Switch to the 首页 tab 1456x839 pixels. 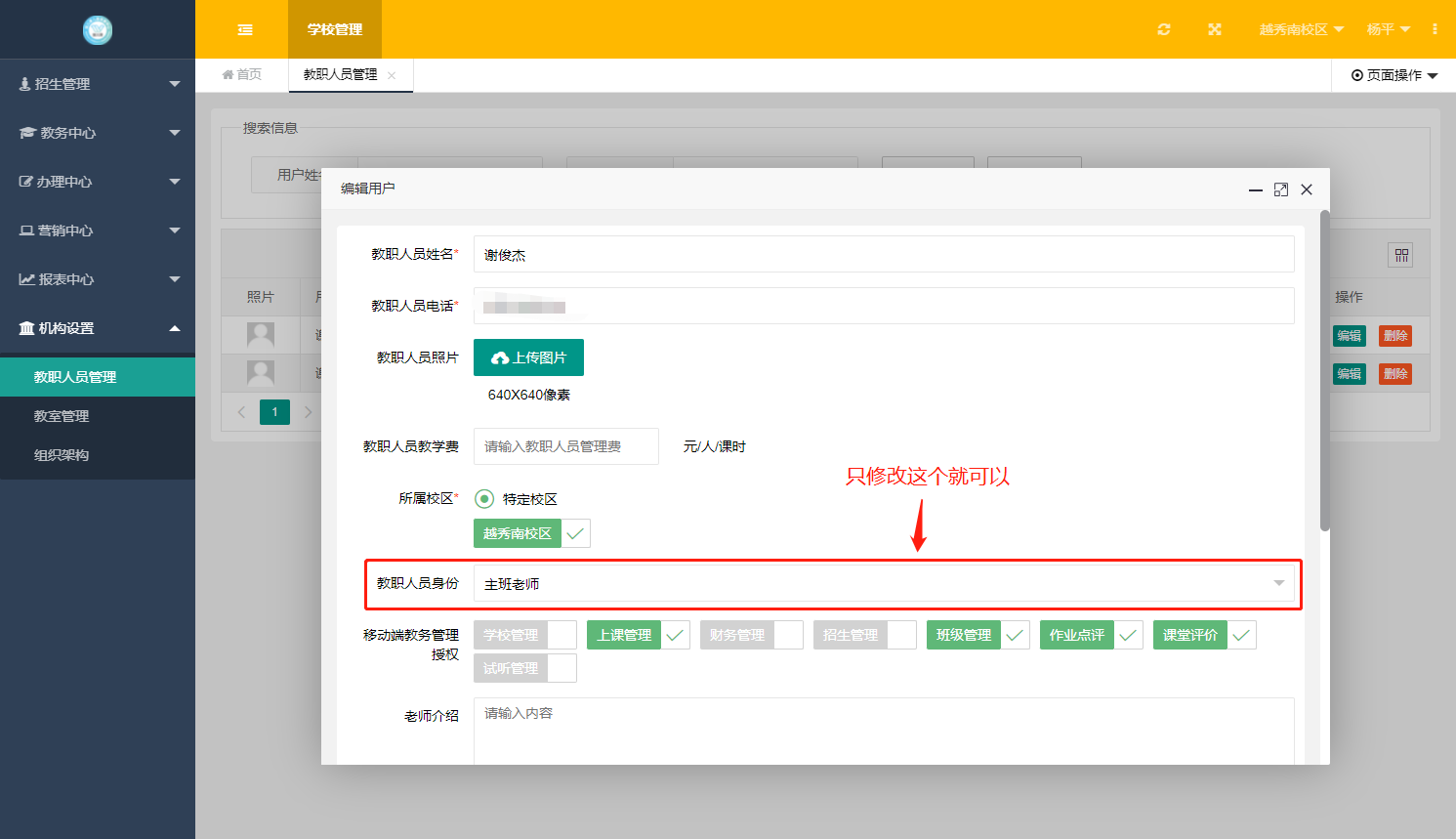pos(242,75)
